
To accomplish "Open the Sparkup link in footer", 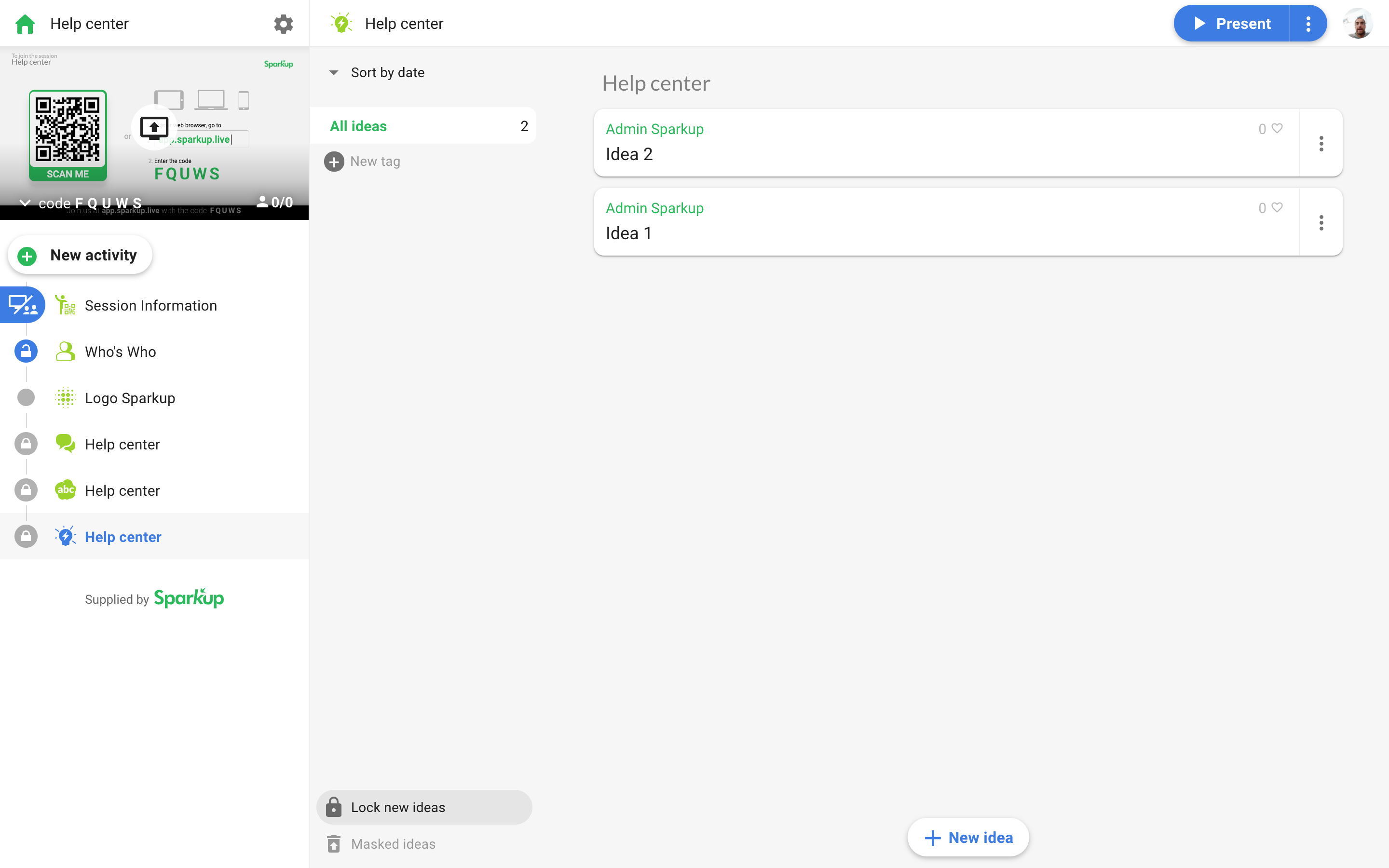I will click(189, 598).
